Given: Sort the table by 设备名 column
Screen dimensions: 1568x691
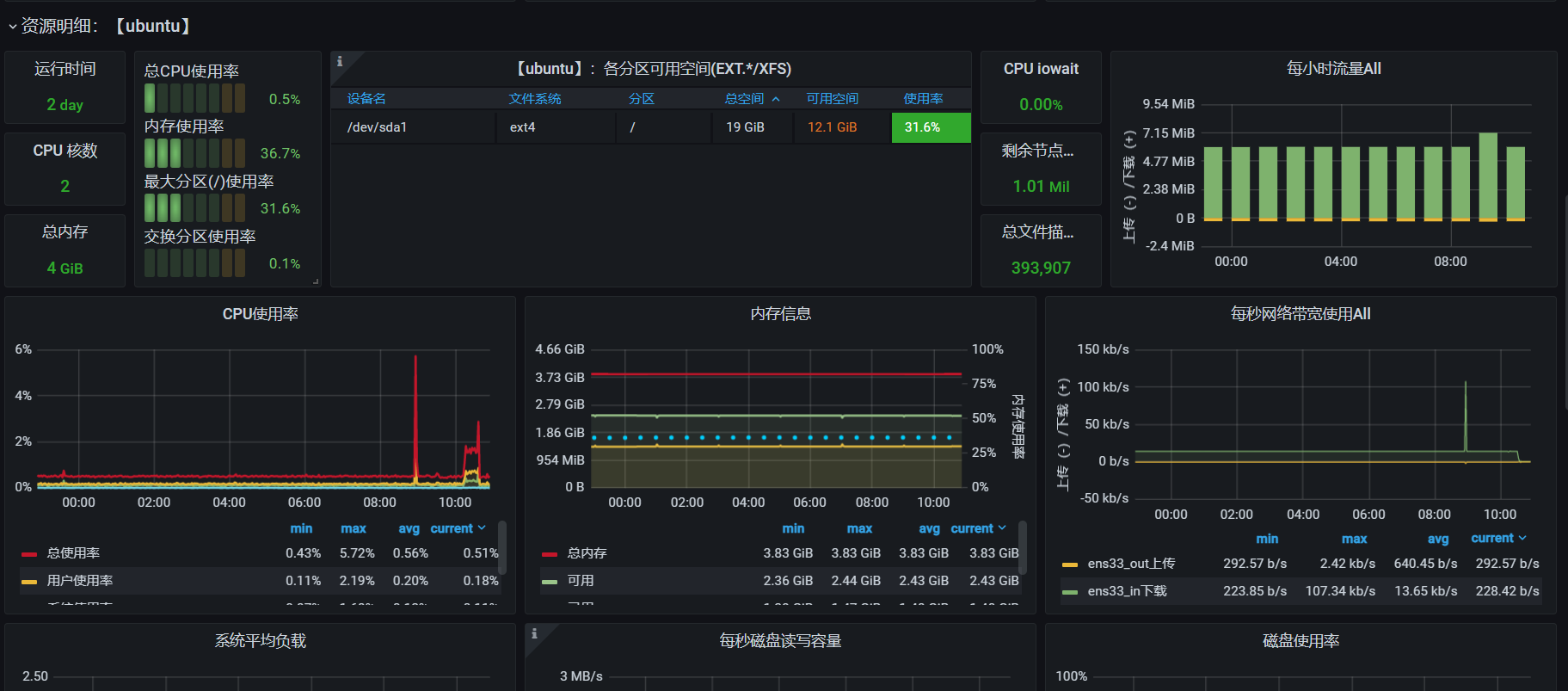Looking at the screenshot, I should [366, 99].
